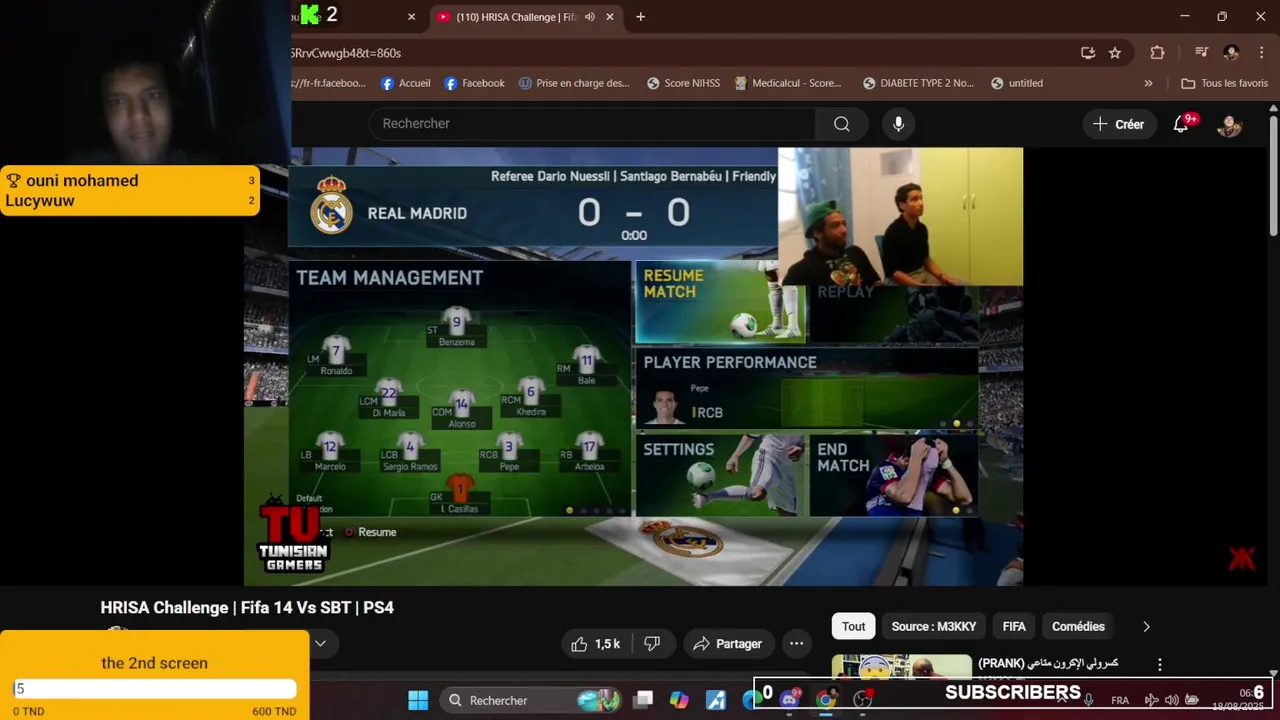
Task: Click the Créer button
Action: (x=1118, y=124)
